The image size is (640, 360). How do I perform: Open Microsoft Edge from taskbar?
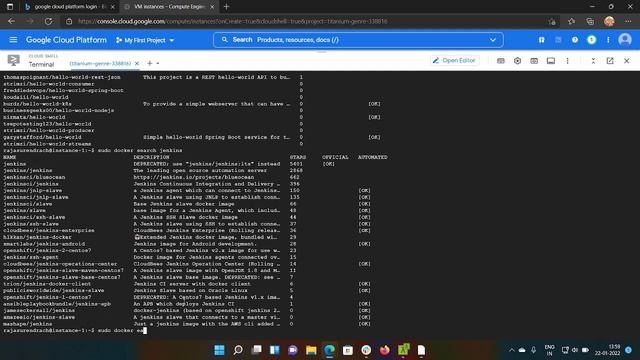[329, 350]
